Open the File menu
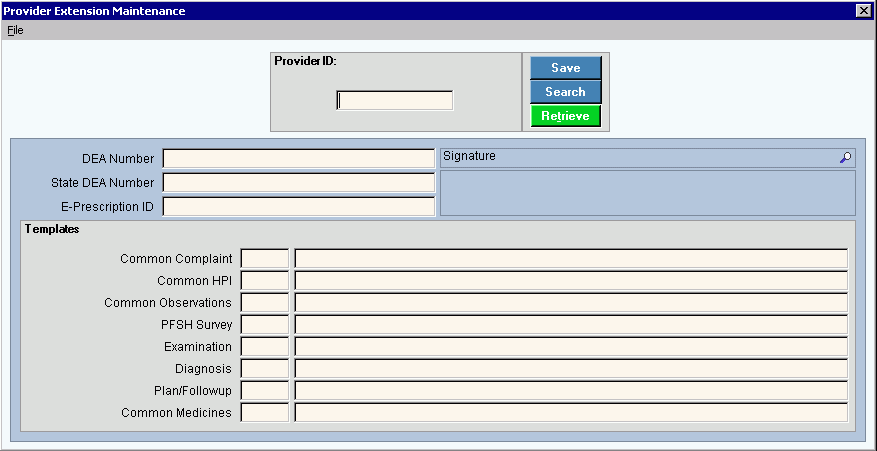 click(x=15, y=30)
